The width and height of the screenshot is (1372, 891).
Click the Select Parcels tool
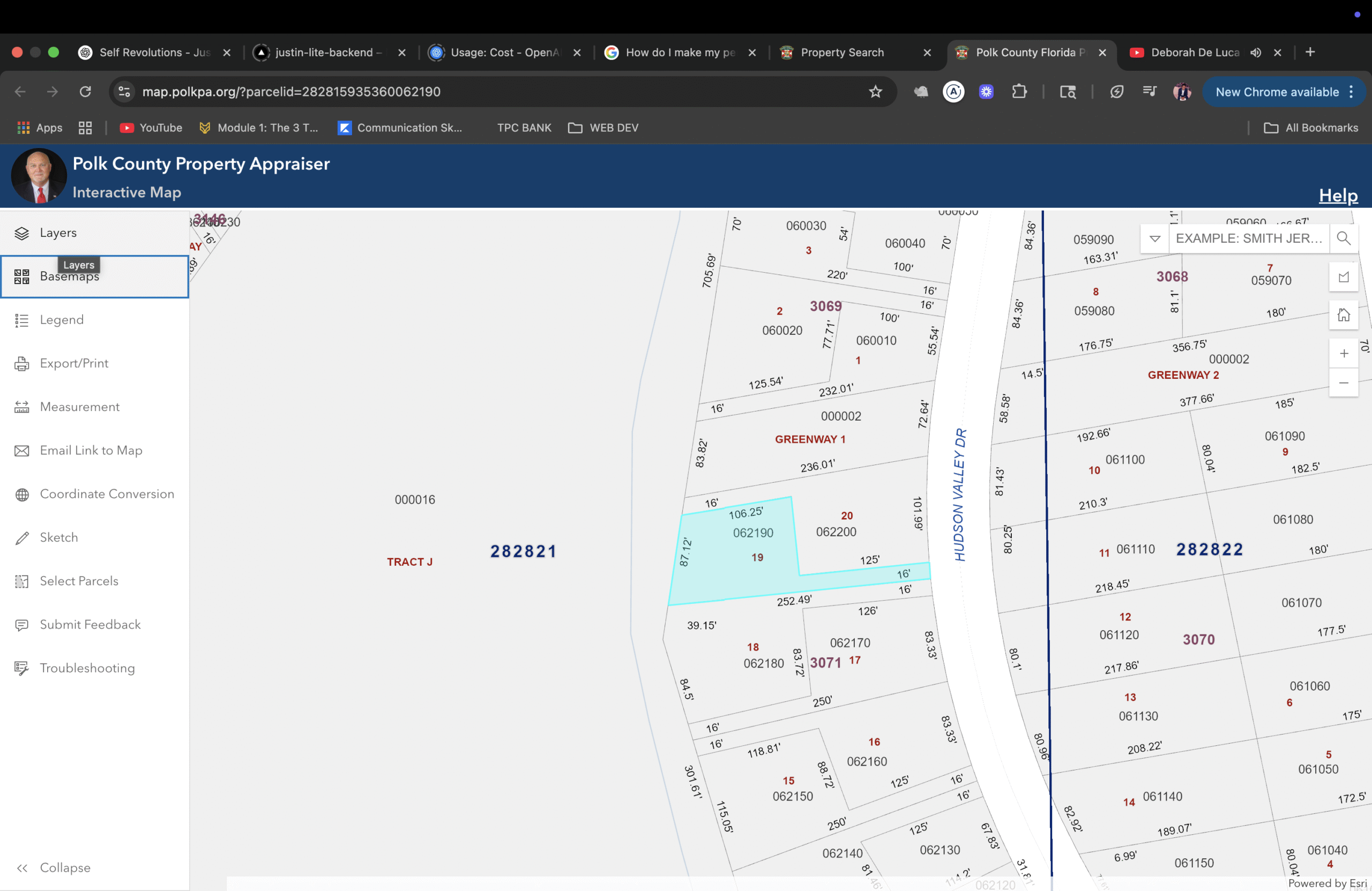tap(79, 581)
